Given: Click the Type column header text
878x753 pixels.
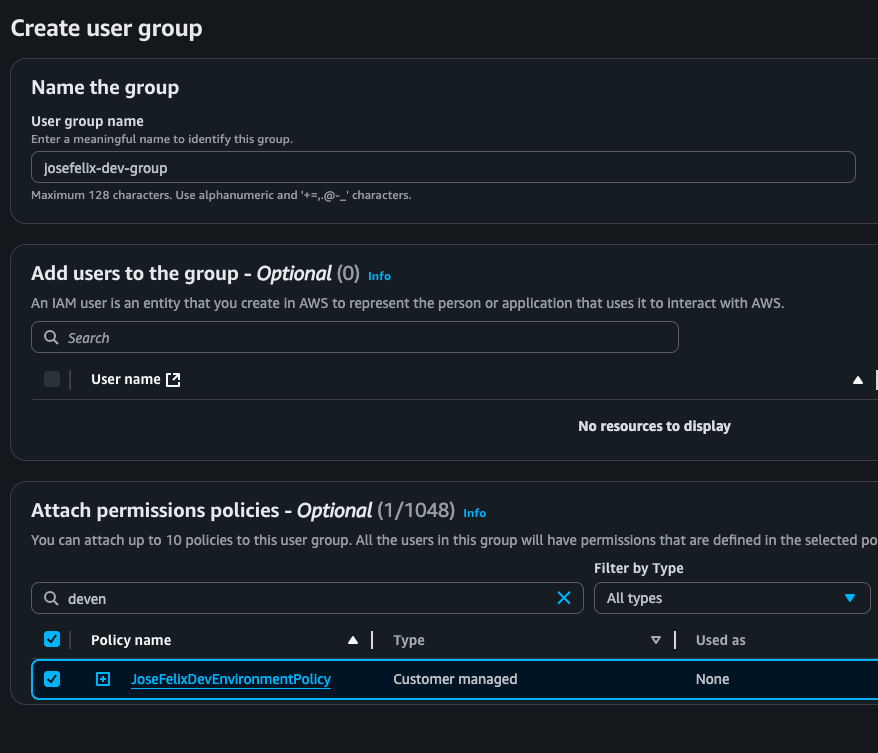Looking at the screenshot, I should 409,640.
